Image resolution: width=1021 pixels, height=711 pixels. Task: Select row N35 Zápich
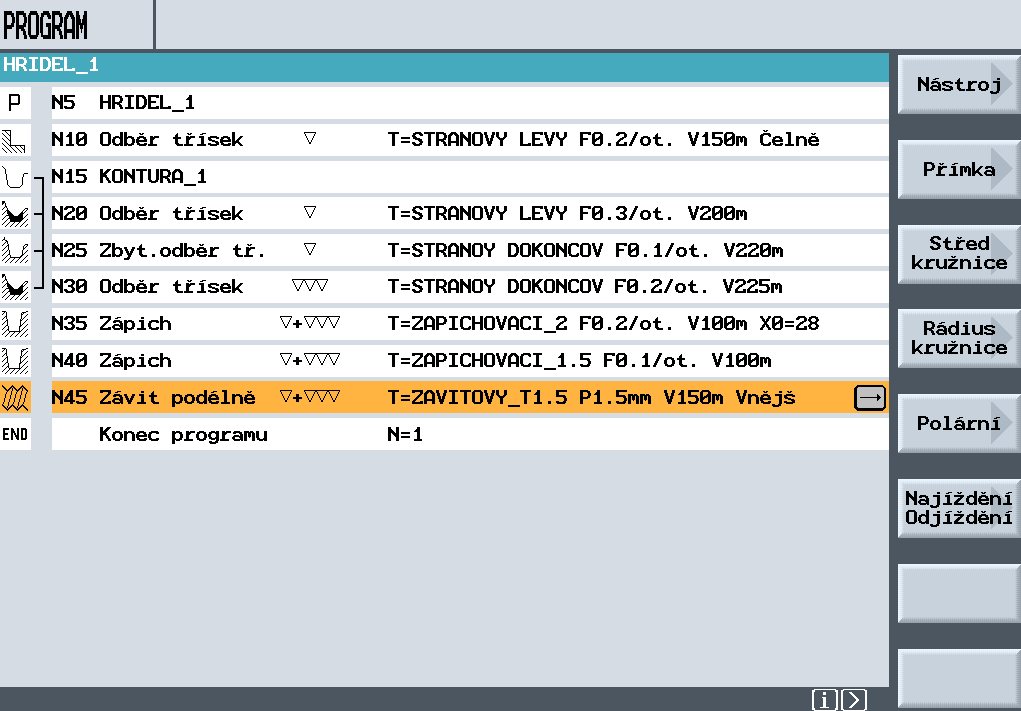click(469, 324)
